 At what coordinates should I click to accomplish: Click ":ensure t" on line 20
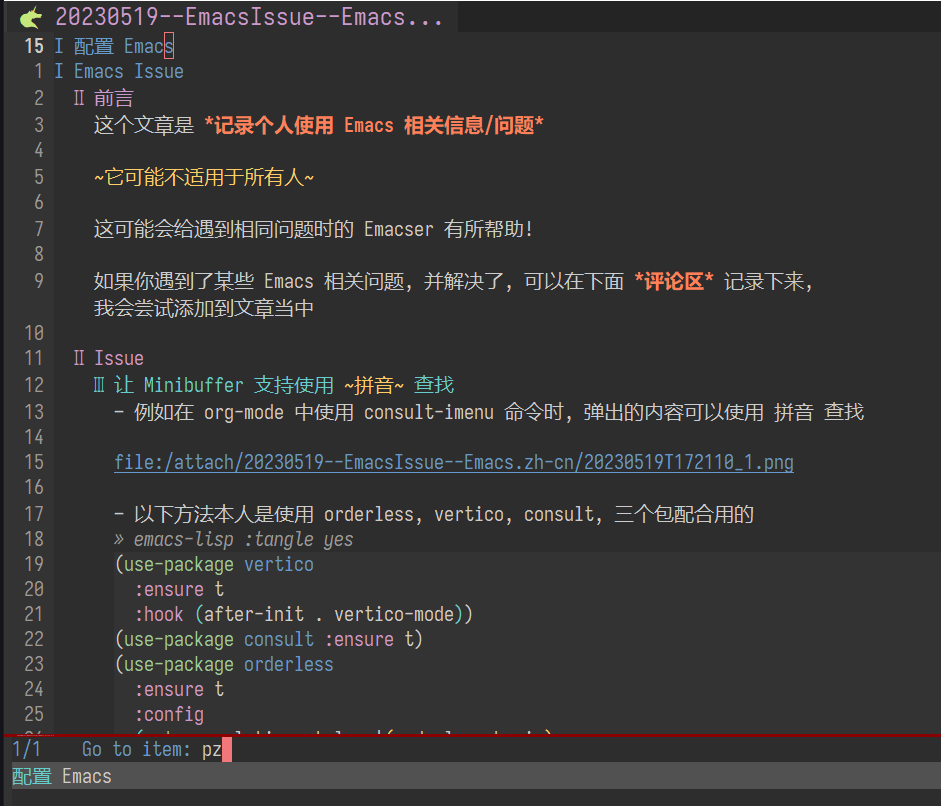click(x=179, y=589)
